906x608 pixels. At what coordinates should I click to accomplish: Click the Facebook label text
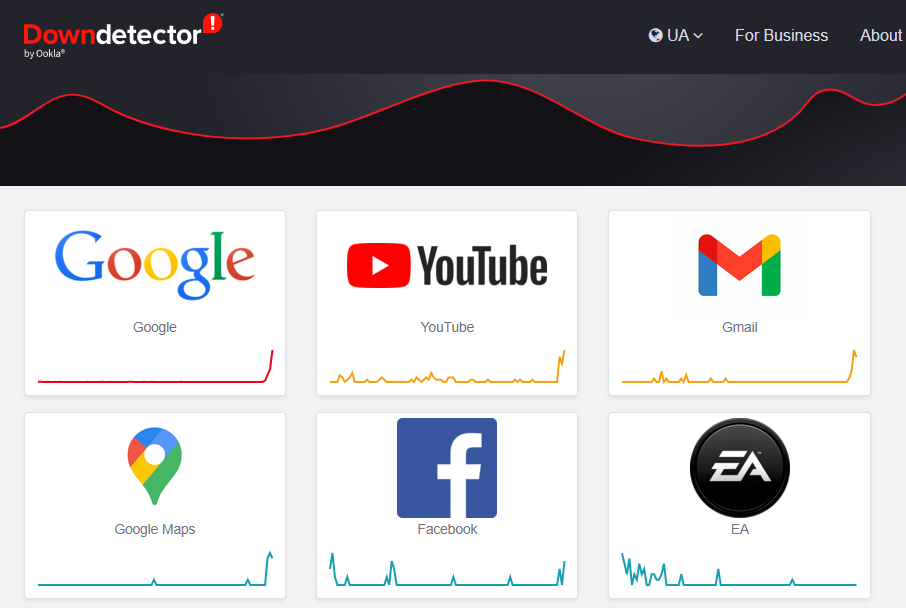[447, 529]
